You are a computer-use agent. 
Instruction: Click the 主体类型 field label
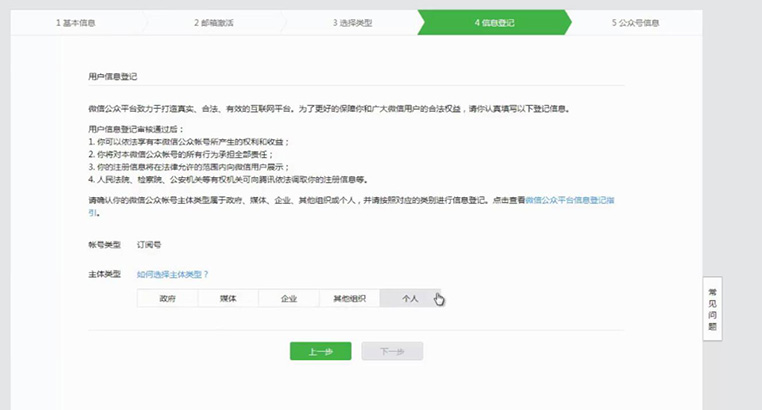[104, 273]
